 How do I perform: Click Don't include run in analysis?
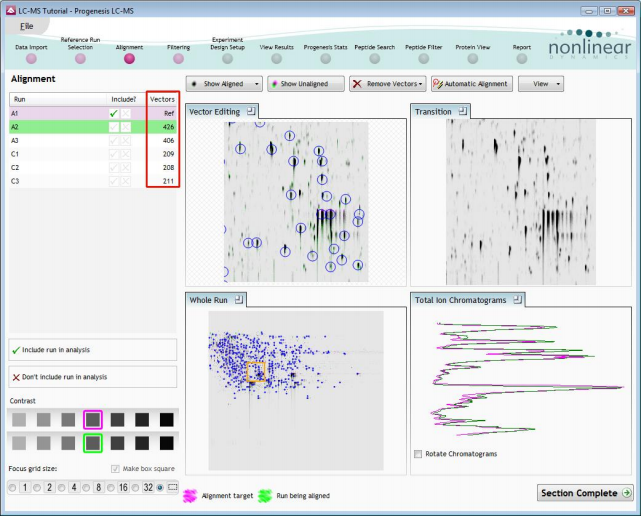(93, 377)
